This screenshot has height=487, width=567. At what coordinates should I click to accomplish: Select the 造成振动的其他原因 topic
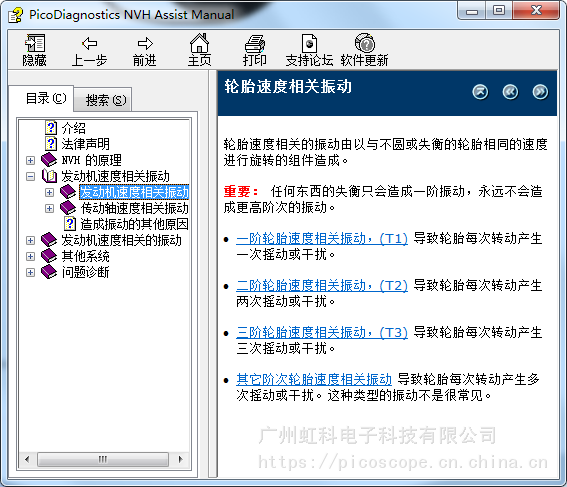pos(134,224)
